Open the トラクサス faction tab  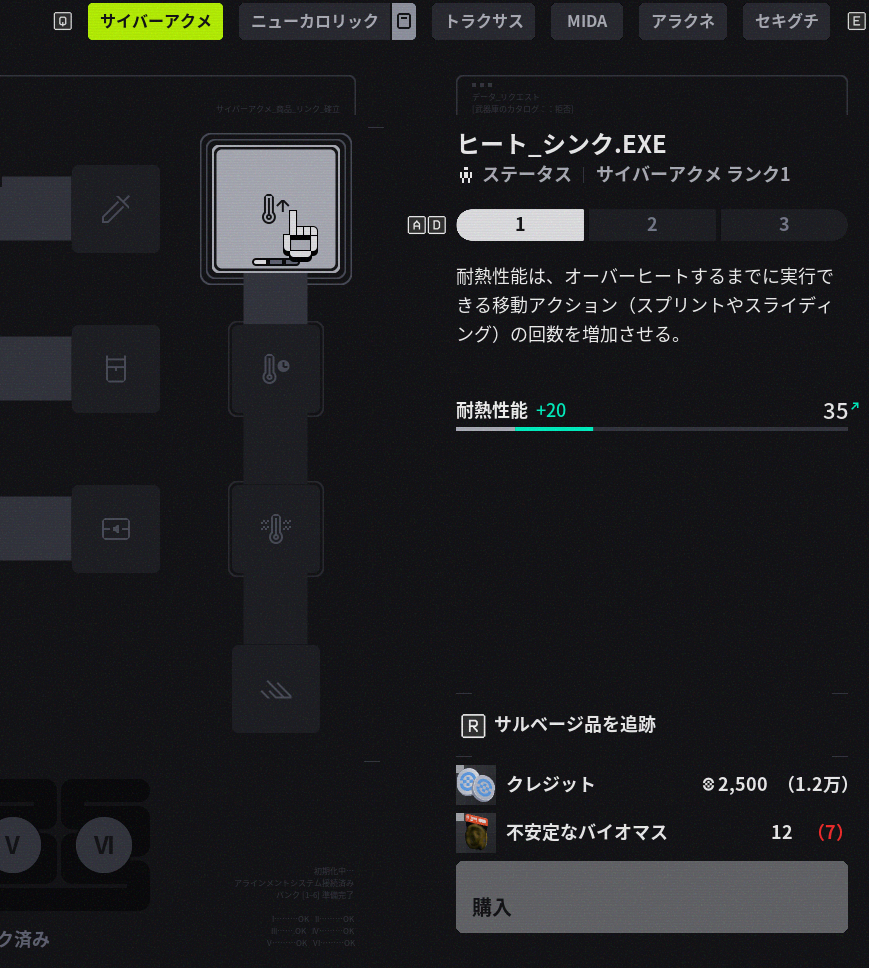point(484,21)
